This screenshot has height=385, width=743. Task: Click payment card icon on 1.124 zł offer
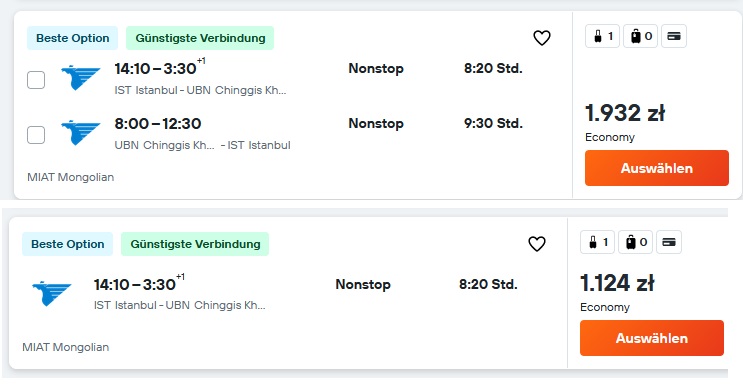pos(669,242)
